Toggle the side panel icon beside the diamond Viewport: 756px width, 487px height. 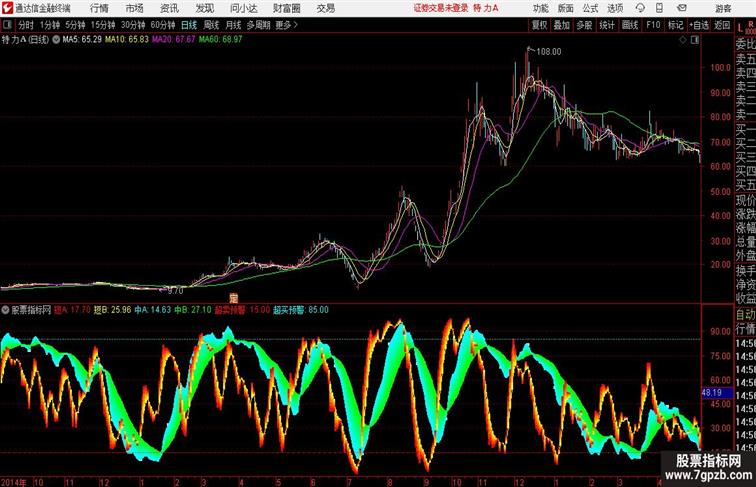point(695,40)
